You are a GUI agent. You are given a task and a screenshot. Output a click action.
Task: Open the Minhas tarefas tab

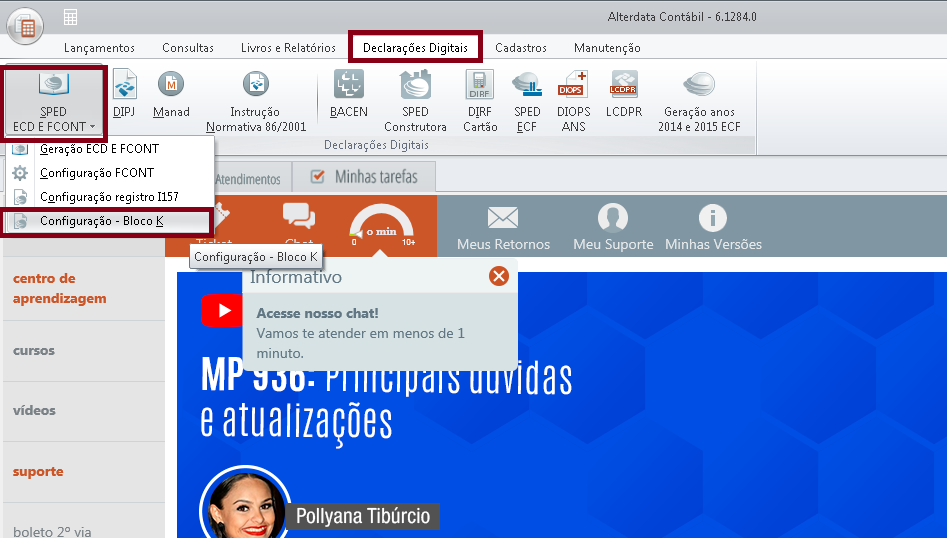(364, 177)
